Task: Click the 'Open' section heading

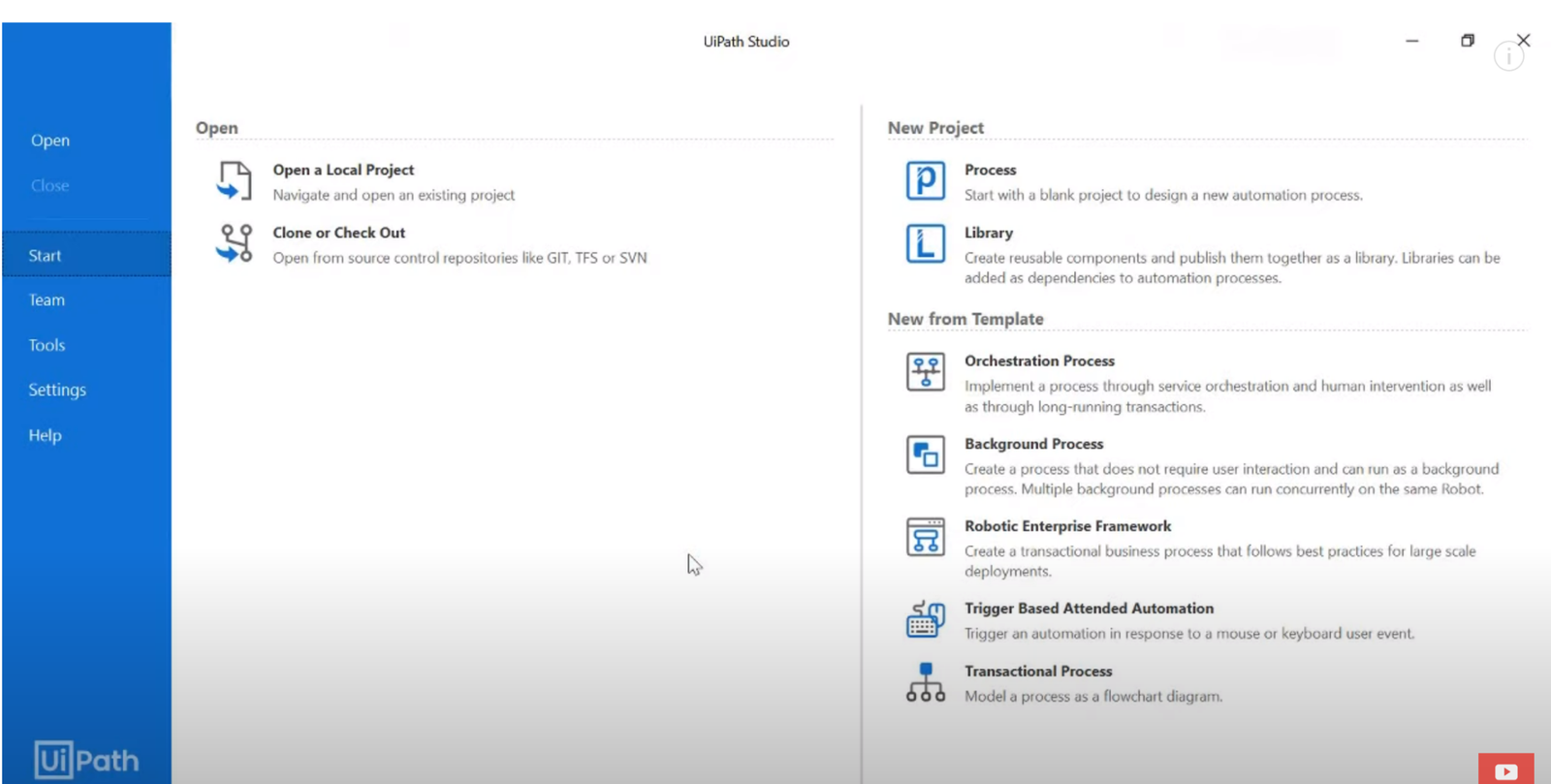Action: (x=216, y=128)
